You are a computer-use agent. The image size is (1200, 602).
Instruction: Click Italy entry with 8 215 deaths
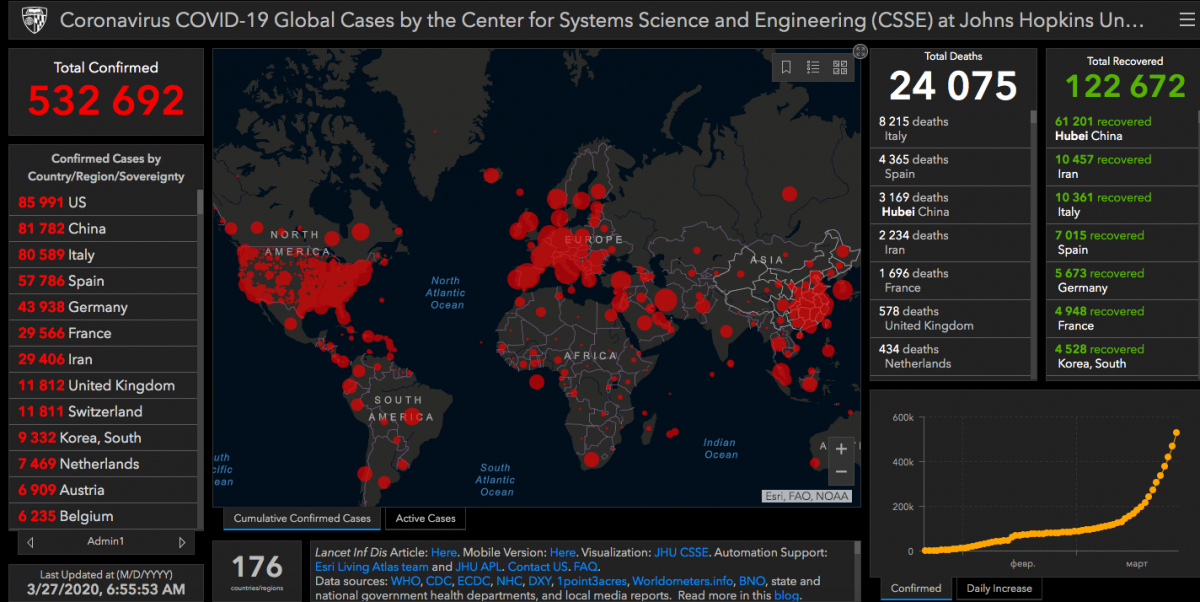(950, 129)
